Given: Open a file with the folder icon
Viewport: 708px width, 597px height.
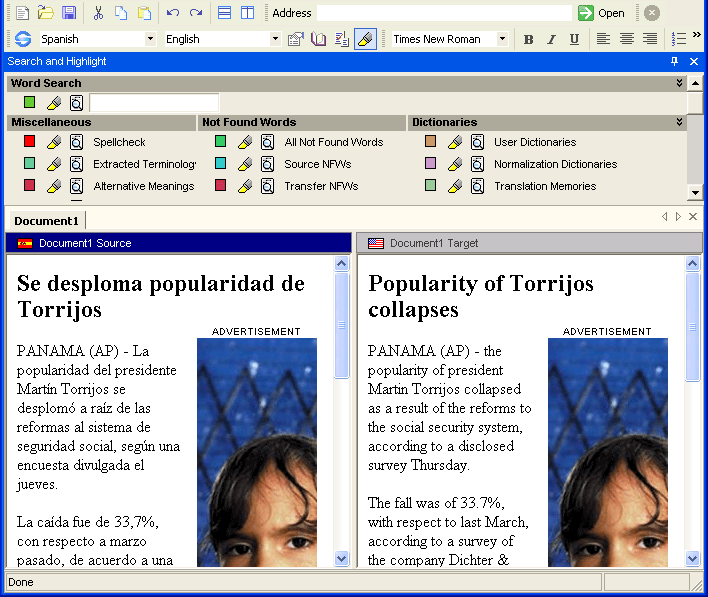Looking at the screenshot, I should pos(46,13).
